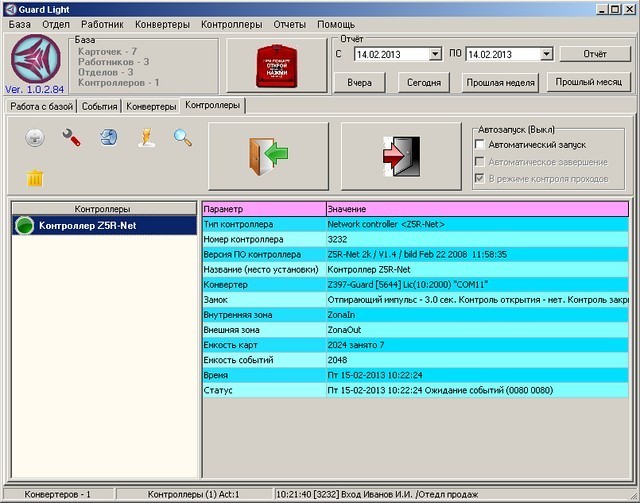Click the blue refresh controller icon
Image resolution: width=640 pixels, height=503 pixels.
pyautogui.click(x=108, y=139)
